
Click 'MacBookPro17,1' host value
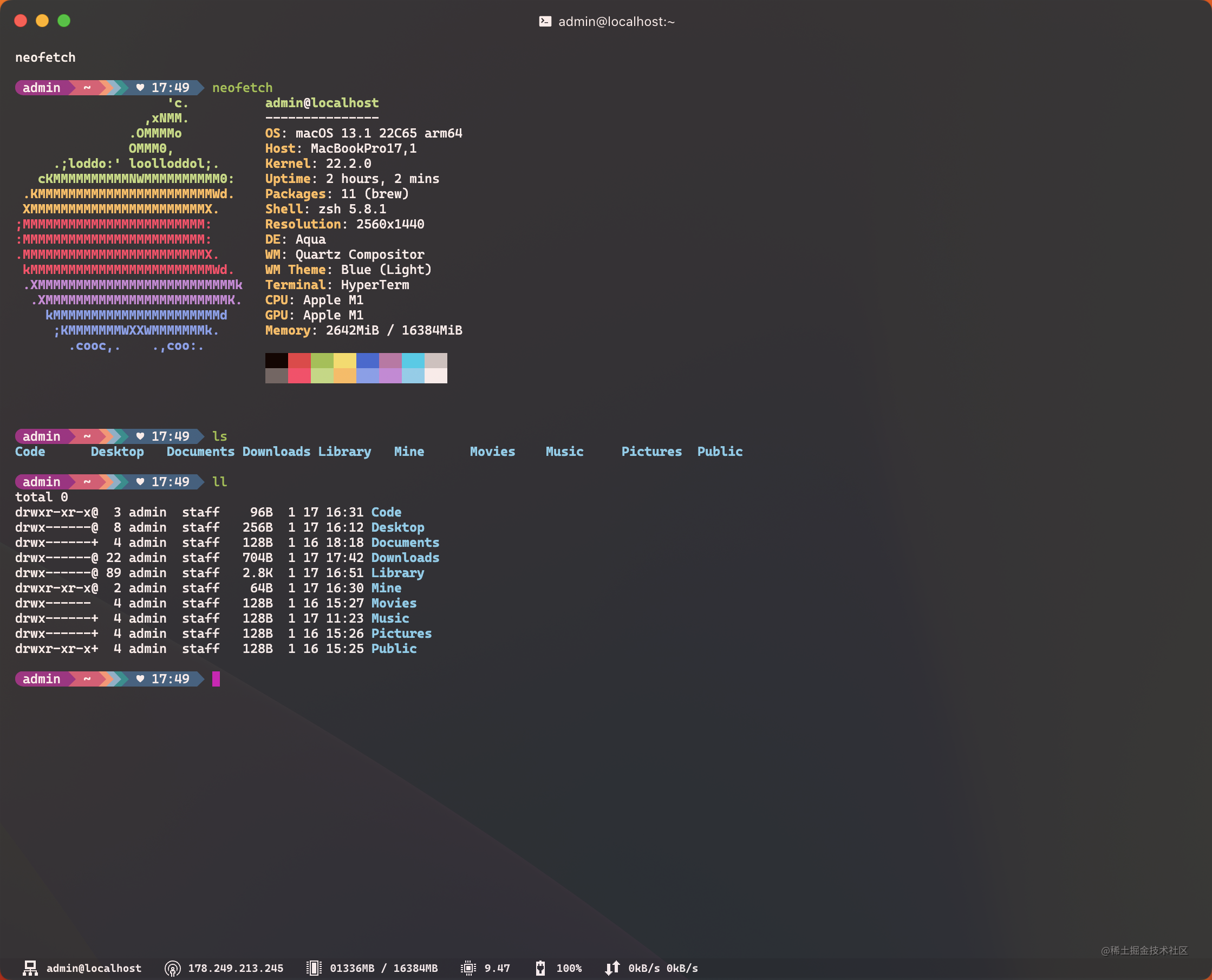[364, 148]
